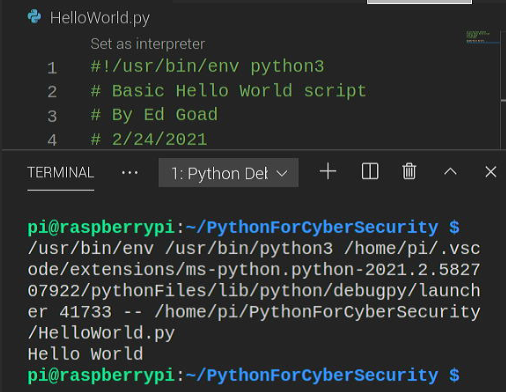Click line number 3 in the gutter

[x=52, y=116]
